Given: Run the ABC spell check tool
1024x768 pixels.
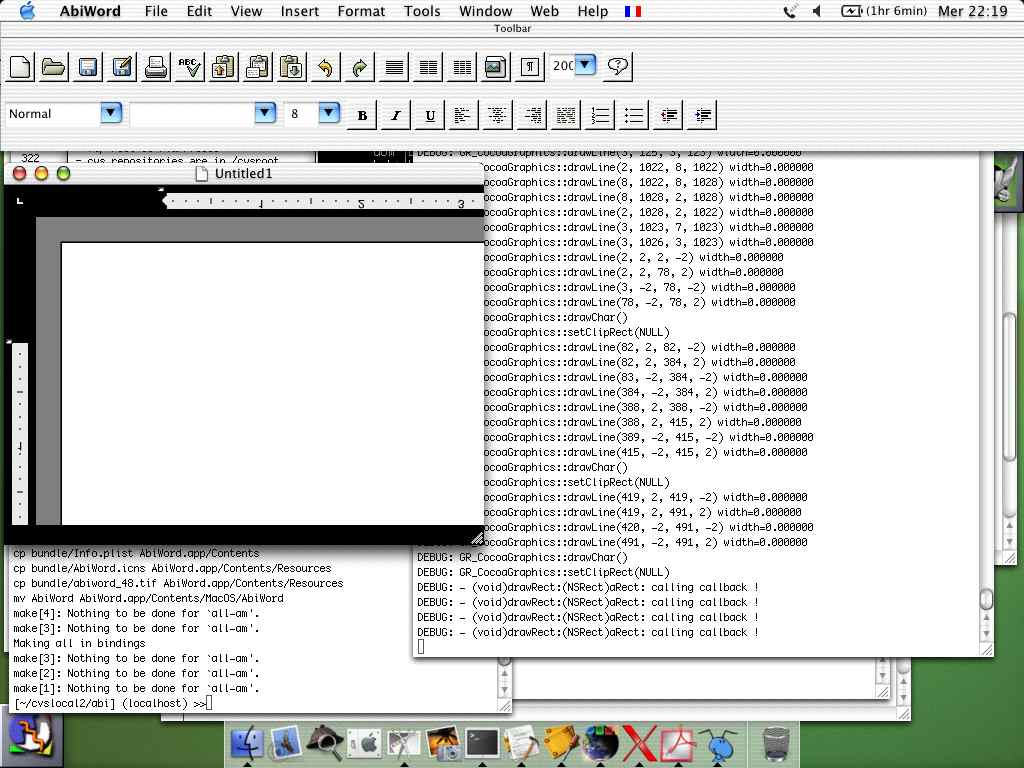Looking at the screenshot, I should 189,67.
